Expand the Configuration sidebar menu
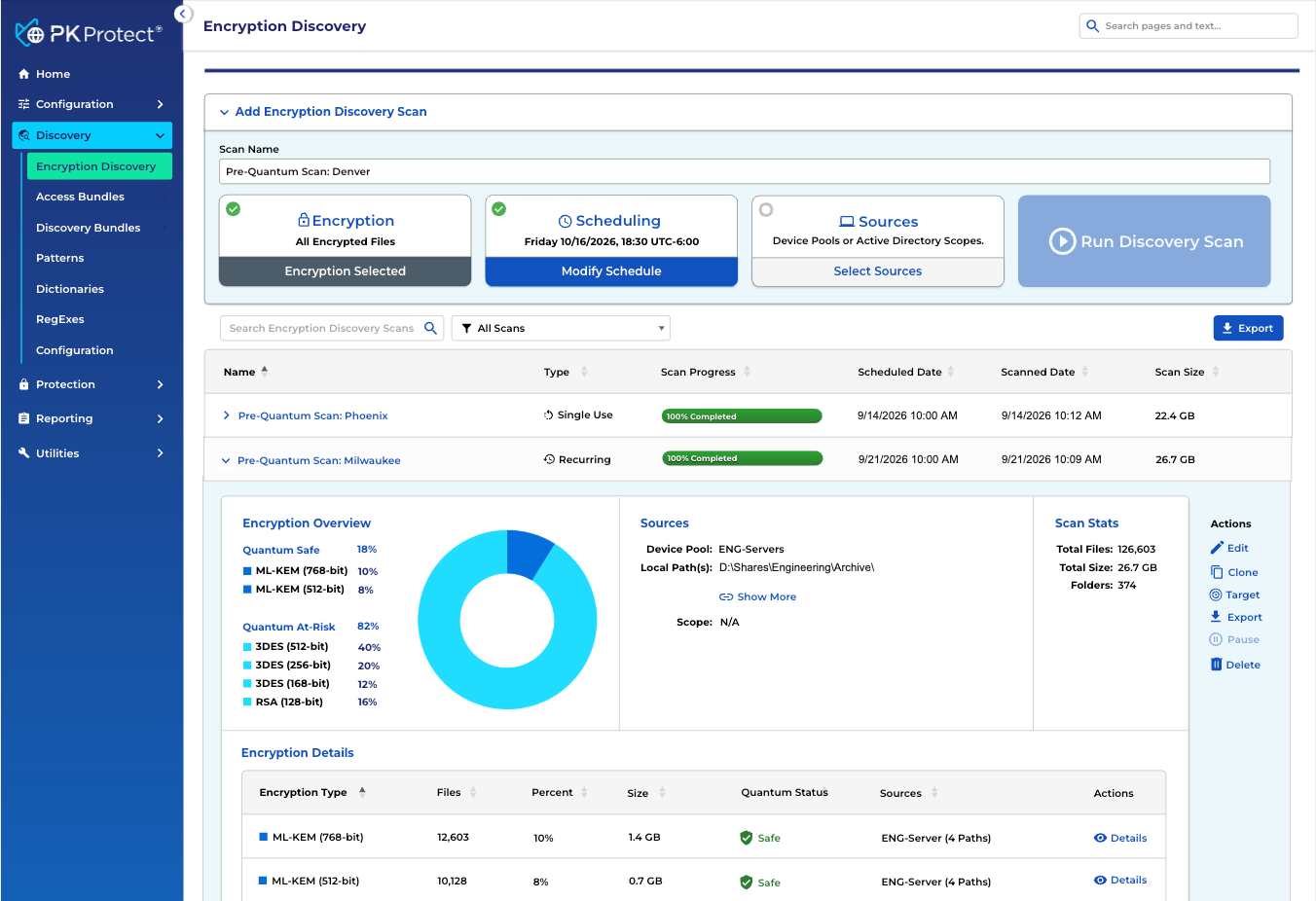 point(91,104)
